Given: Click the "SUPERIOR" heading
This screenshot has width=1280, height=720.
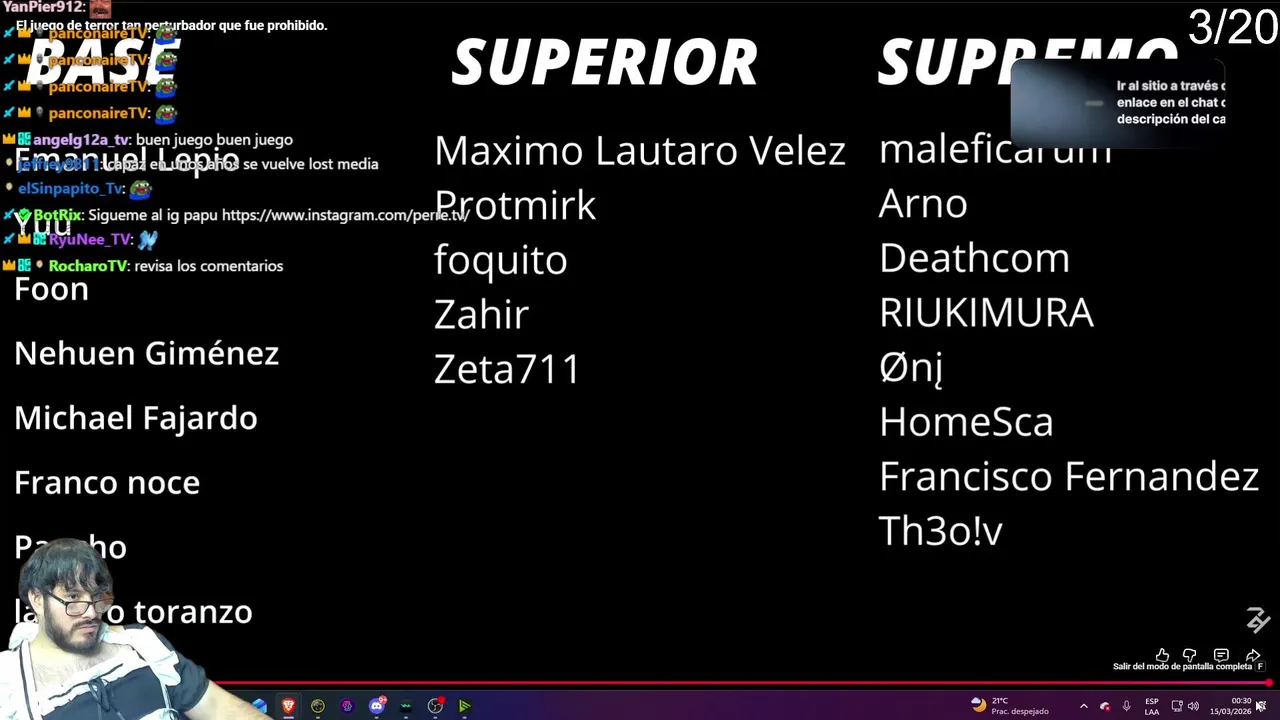Looking at the screenshot, I should click(605, 62).
